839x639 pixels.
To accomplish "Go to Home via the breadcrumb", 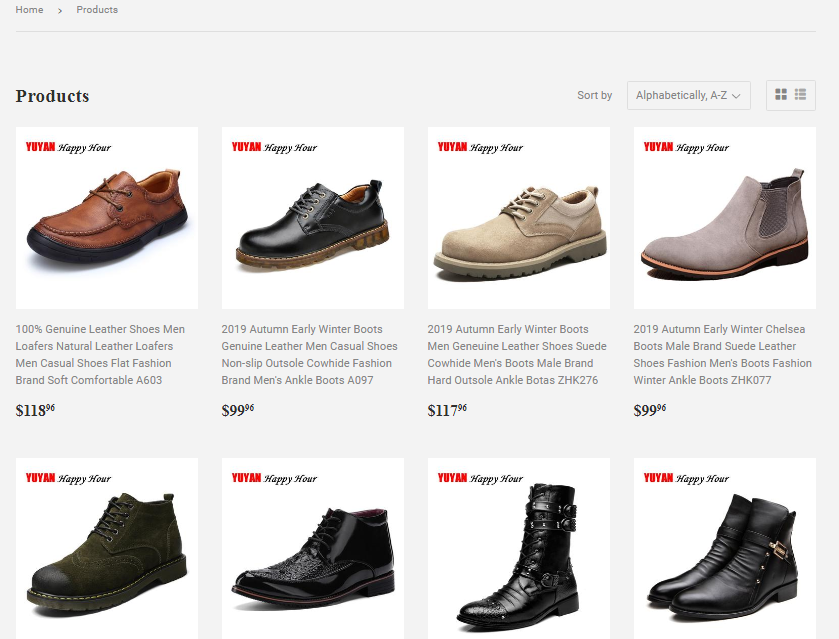I will (x=29, y=9).
